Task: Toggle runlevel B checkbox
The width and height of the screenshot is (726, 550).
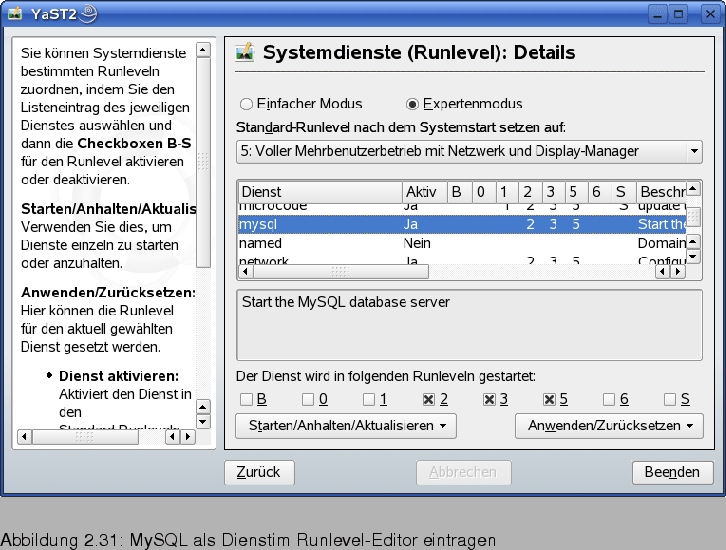Action: pos(246,399)
